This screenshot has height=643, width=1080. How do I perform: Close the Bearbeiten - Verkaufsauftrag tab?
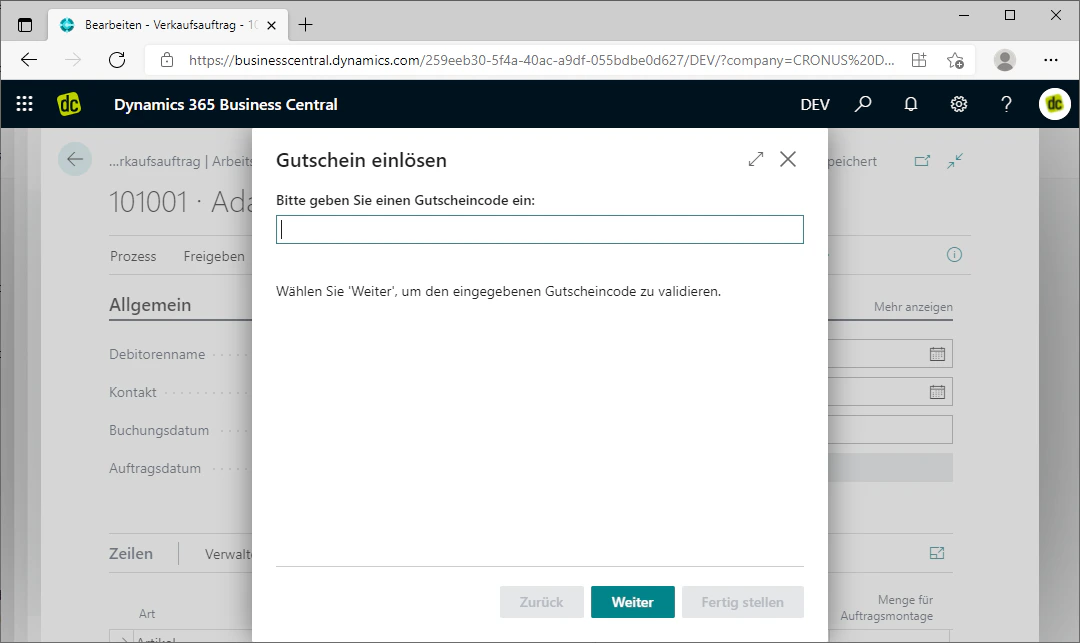click(271, 25)
